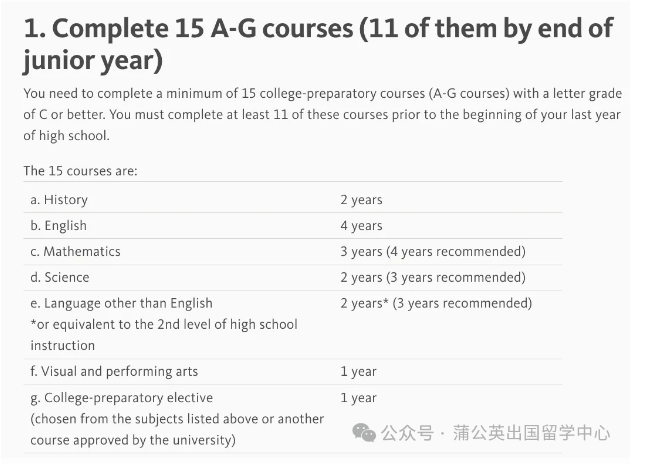Click the intro paragraph about letter grade C
The height and width of the screenshot is (464, 648).
click(x=322, y=114)
